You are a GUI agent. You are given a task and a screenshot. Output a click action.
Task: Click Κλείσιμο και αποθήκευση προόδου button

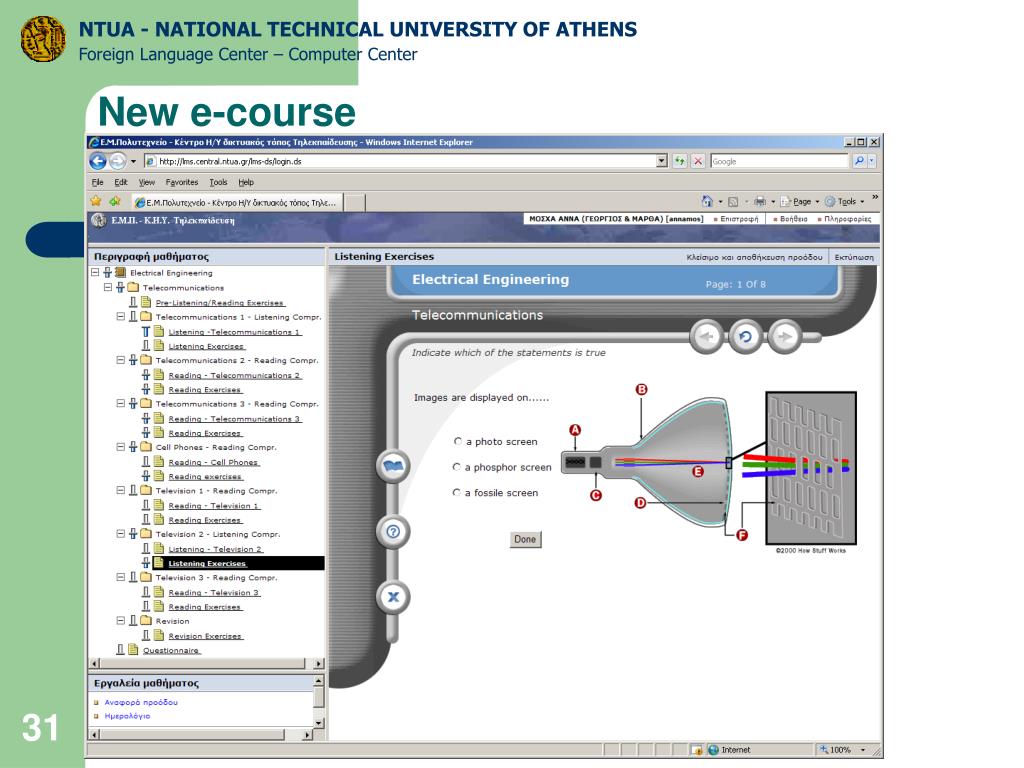click(754, 257)
